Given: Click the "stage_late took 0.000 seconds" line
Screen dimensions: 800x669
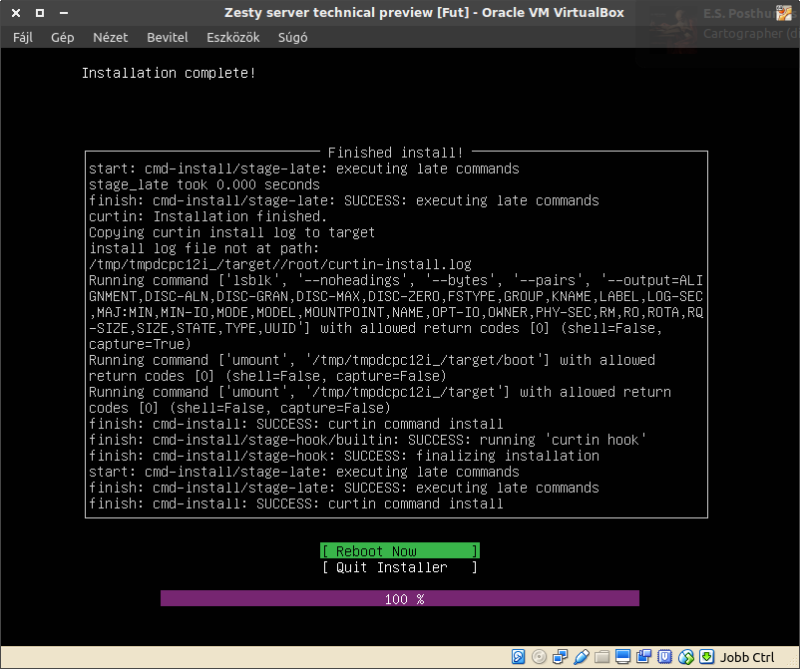Looking at the screenshot, I should click(x=204, y=185).
